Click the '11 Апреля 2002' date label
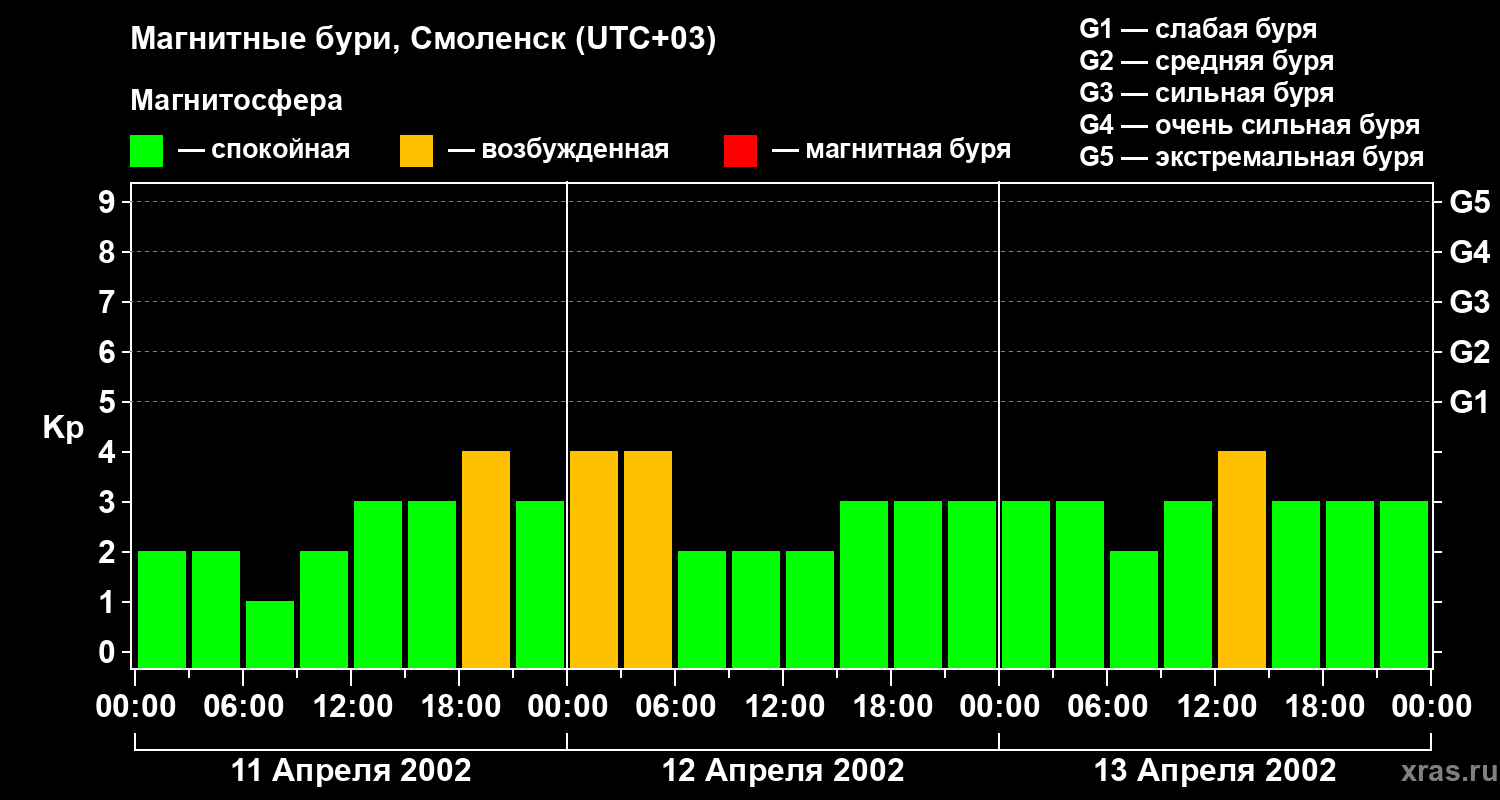Image resolution: width=1500 pixels, height=800 pixels. (351, 771)
